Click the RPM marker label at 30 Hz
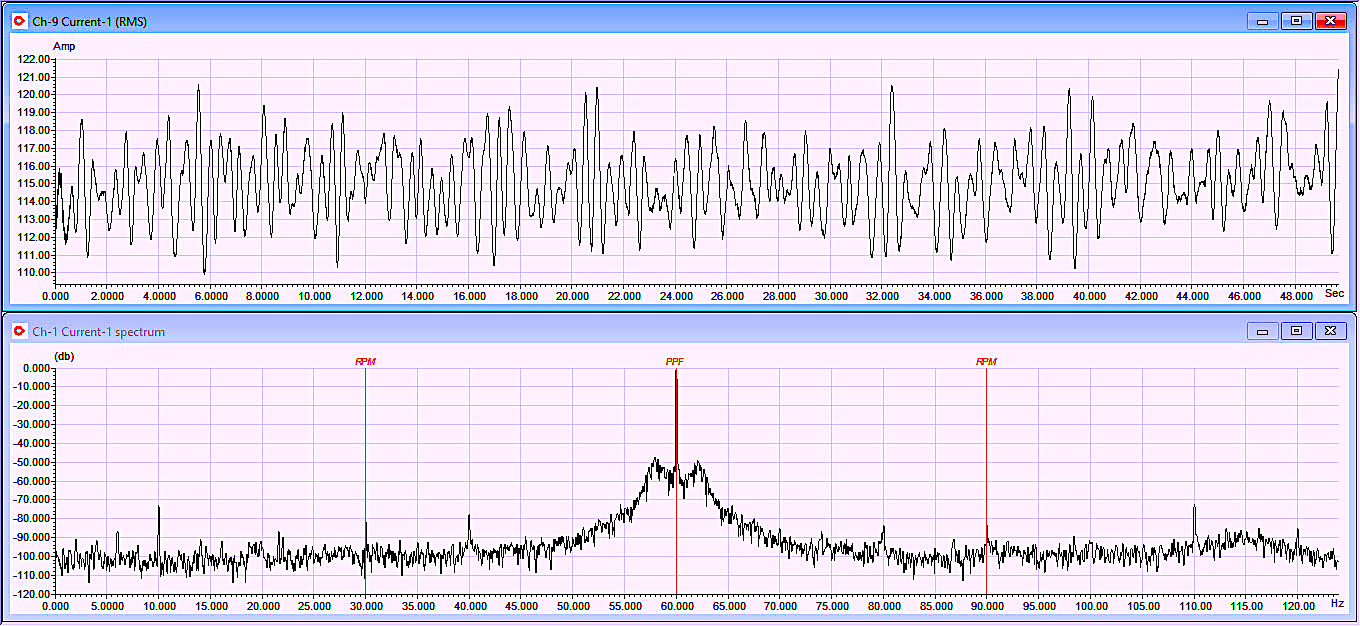Screen dimensions: 1360x626 tap(365, 362)
